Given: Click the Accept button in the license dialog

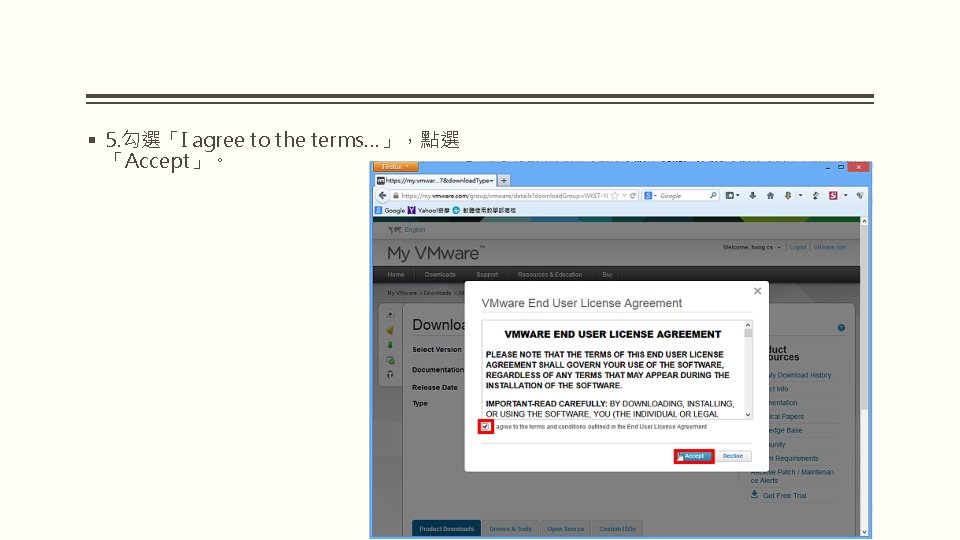Looking at the screenshot, I should [x=694, y=456].
